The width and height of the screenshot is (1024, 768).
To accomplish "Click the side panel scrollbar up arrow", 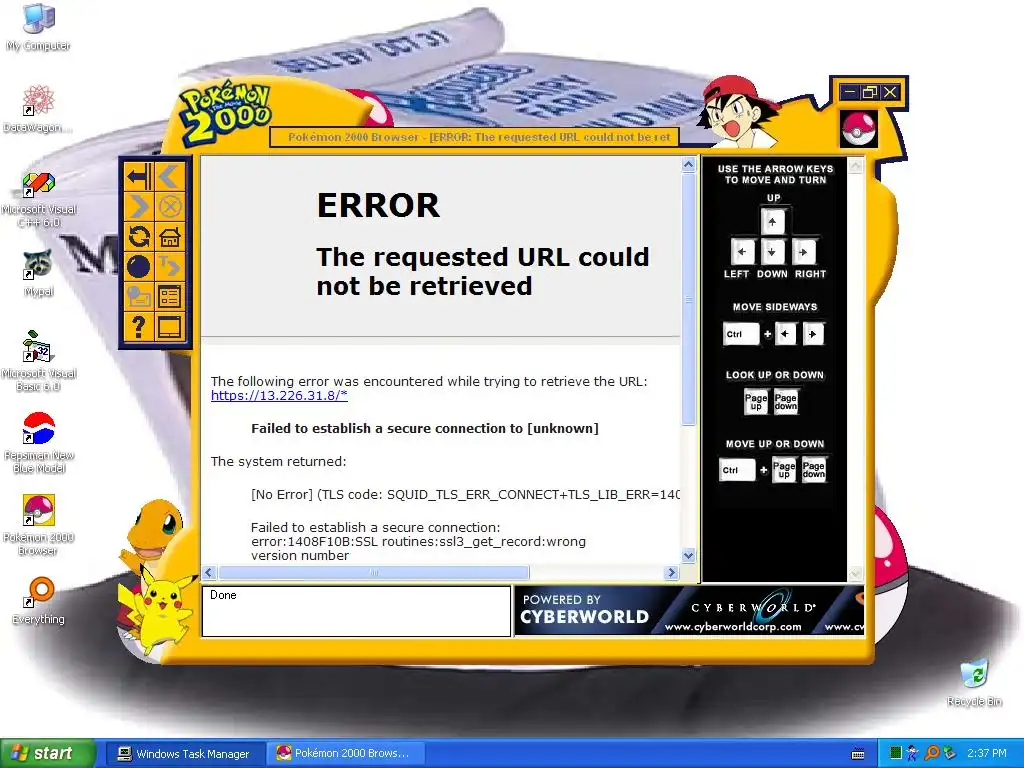I will (x=856, y=165).
